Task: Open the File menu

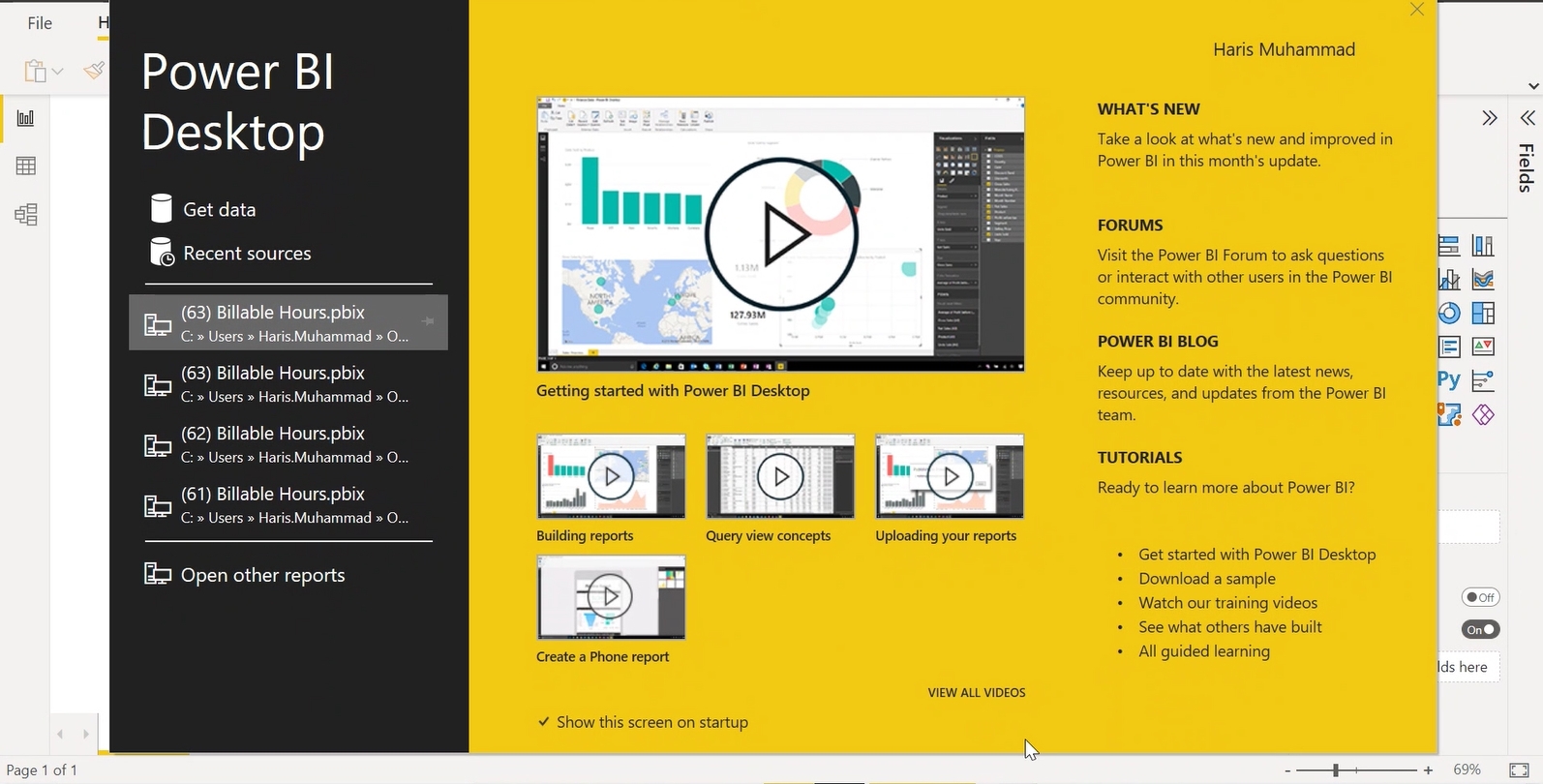Action: click(x=40, y=23)
